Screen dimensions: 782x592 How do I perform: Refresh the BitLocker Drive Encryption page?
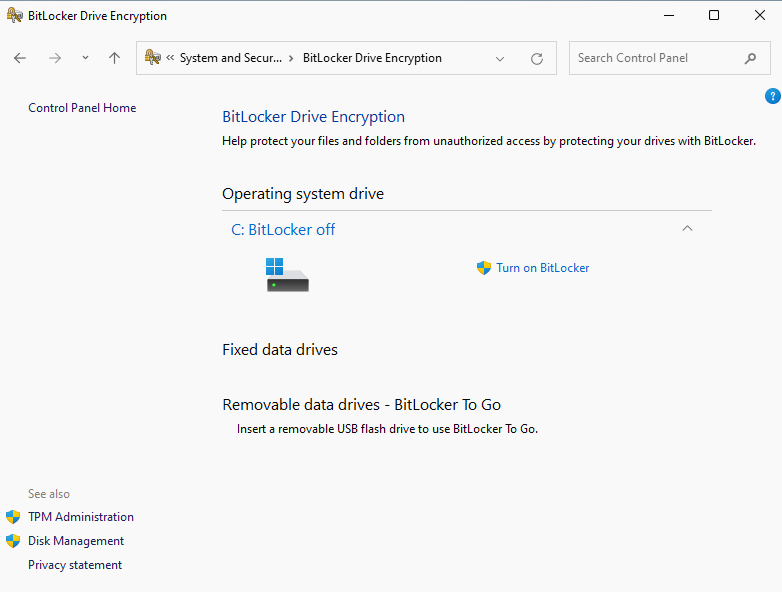[537, 58]
